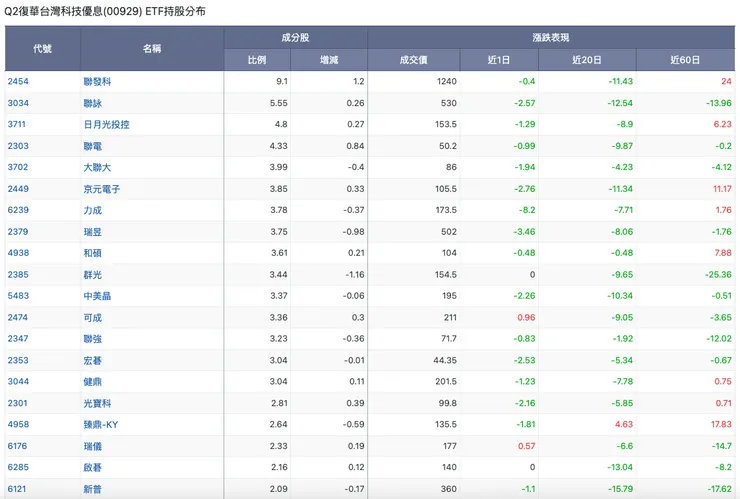The height and width of the screenshot is (499, 740).
Task: Click the 代號 column header
Action: click(42, 49)
